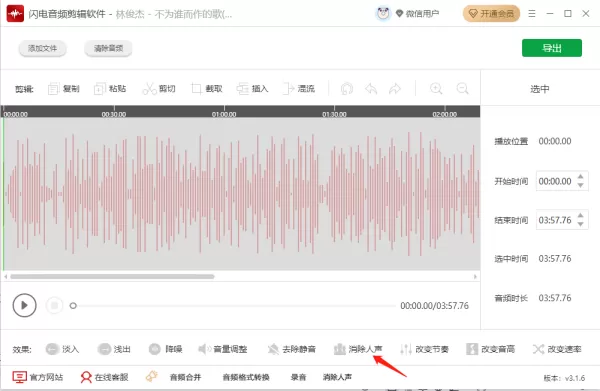Start playback with the play button
Viewport: 600px width, 391px height.
click(x=24, y=305)
